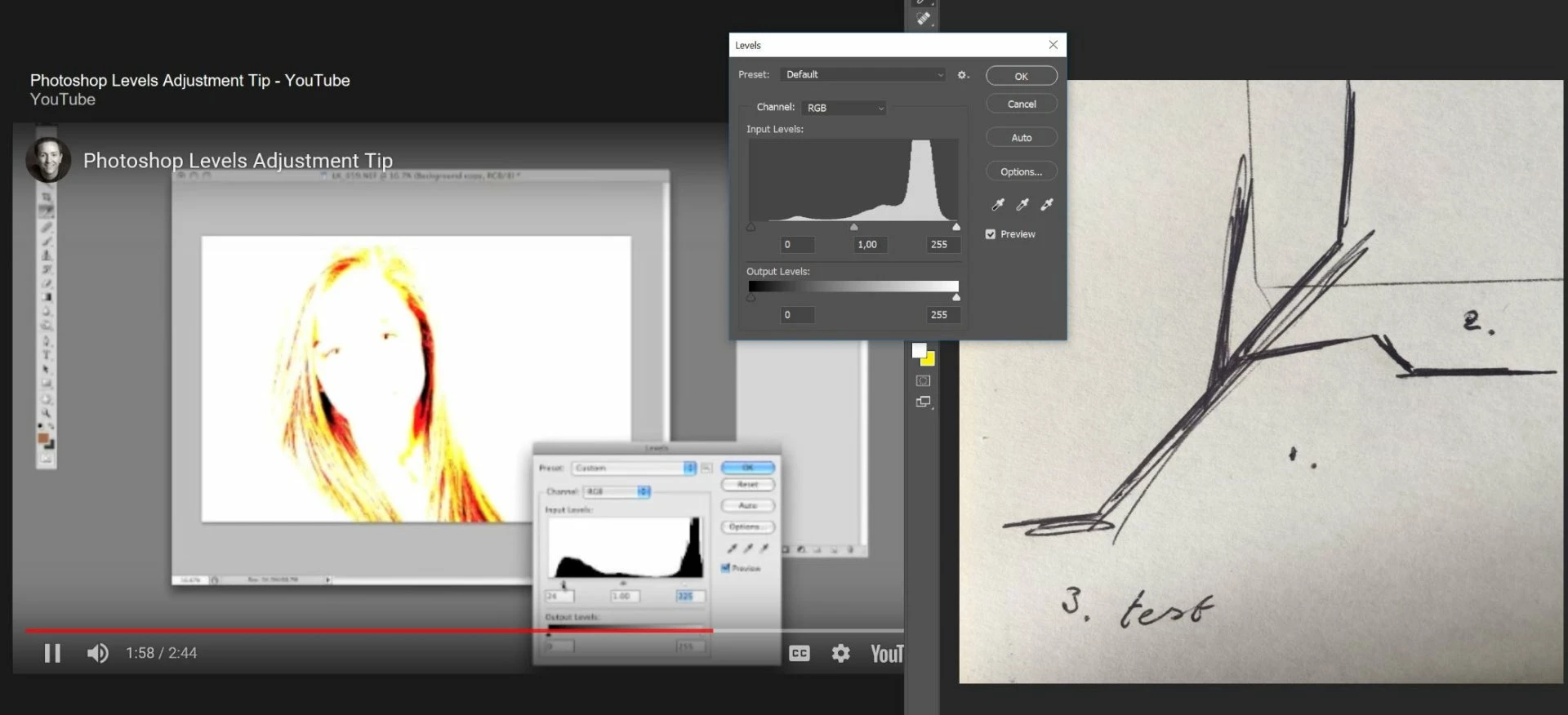Click the output highlights field showing 255

[943, 314]
